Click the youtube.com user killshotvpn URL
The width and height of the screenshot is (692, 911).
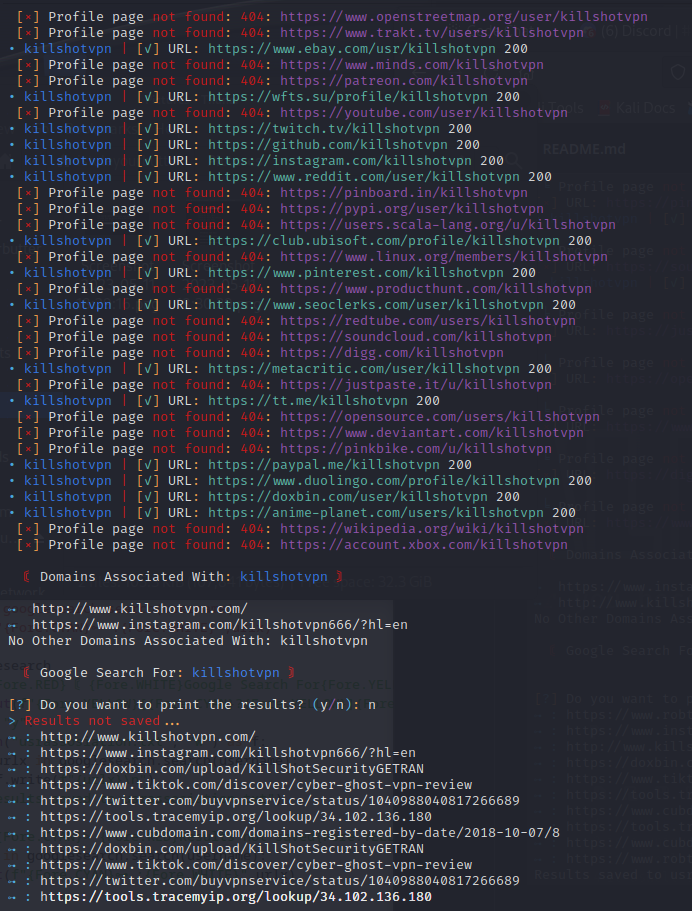pyautogui.click(x=424, y=113)
